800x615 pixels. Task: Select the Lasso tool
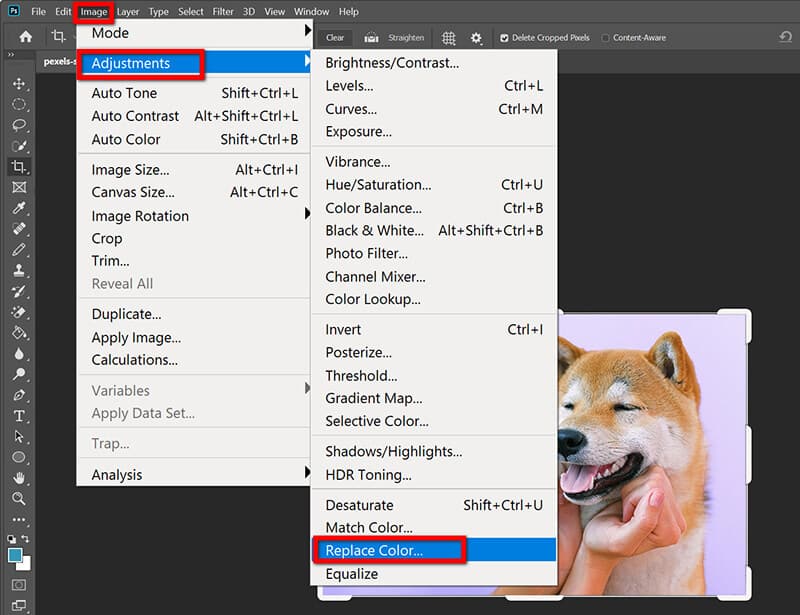coord(18,124)
